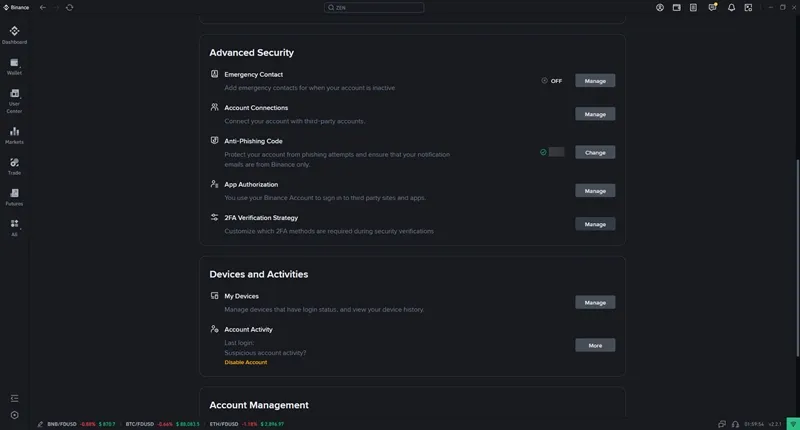Click the Disable Account link
Screen dimensions: 800x430
[245, 362]
